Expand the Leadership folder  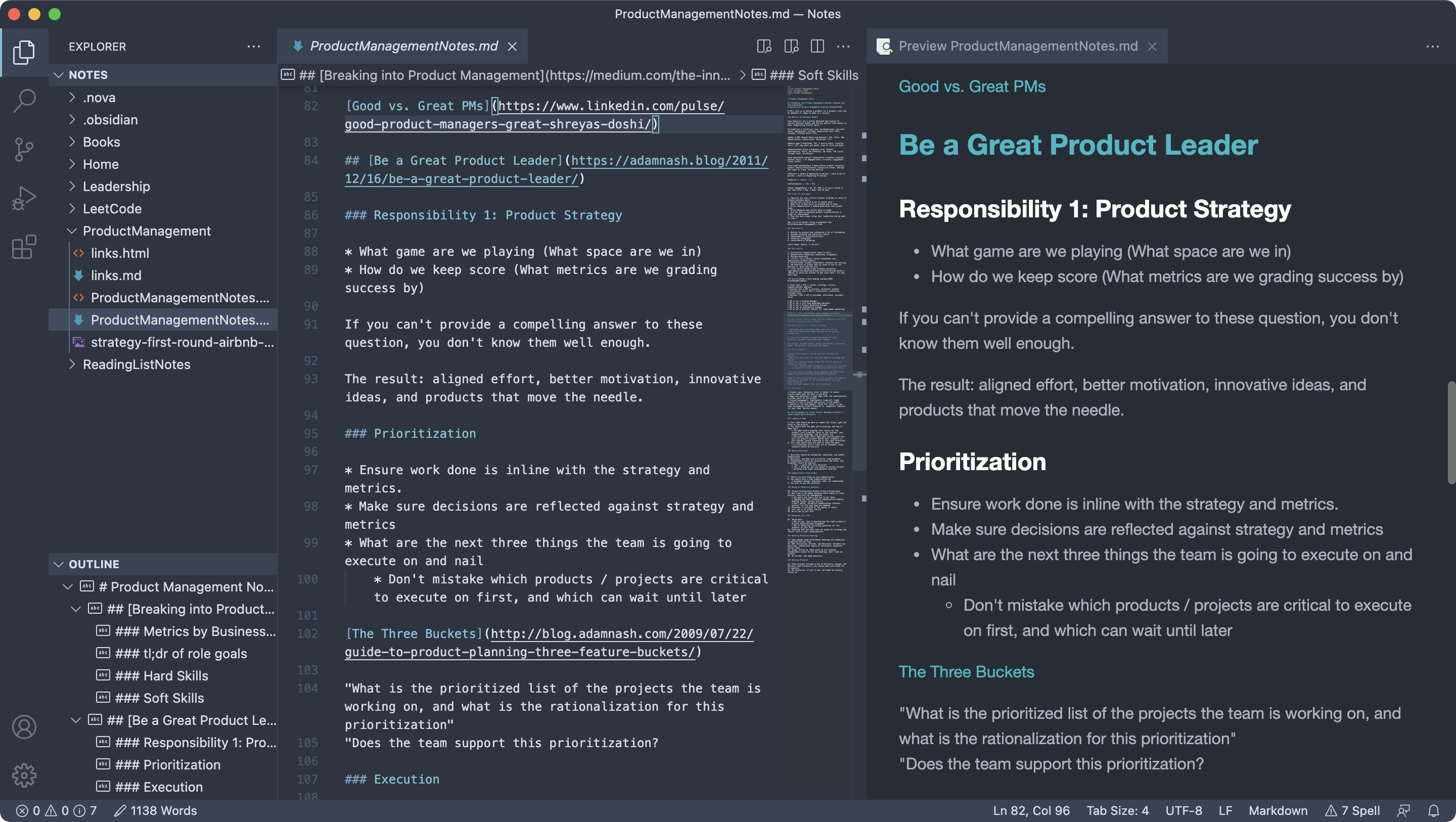click(116, 187)
